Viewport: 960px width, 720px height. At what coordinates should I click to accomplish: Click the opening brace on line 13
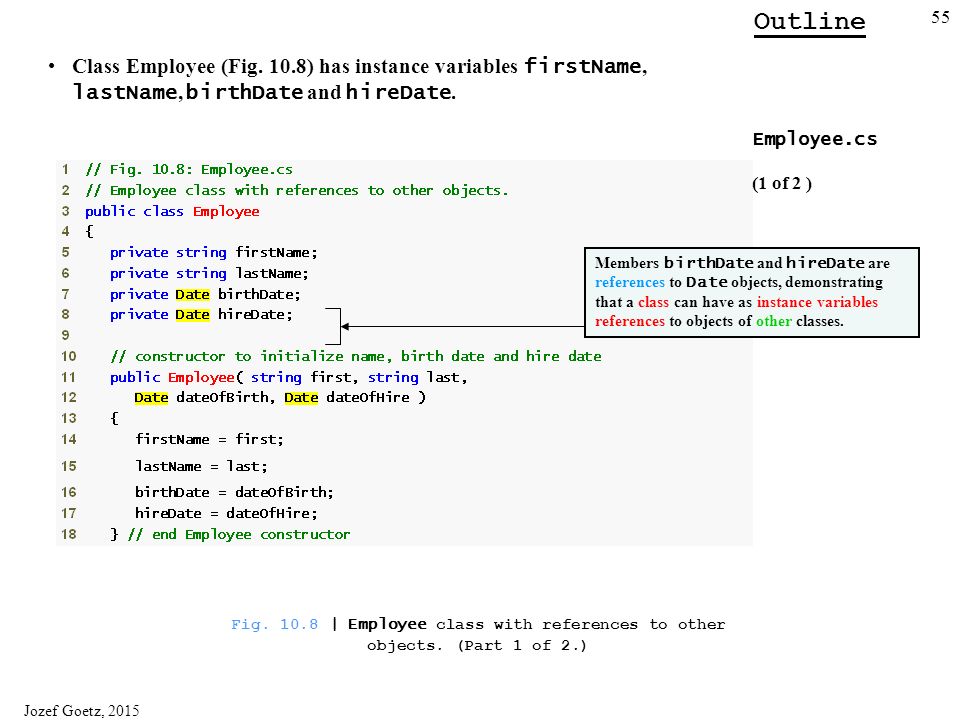[x=114, y=418]
